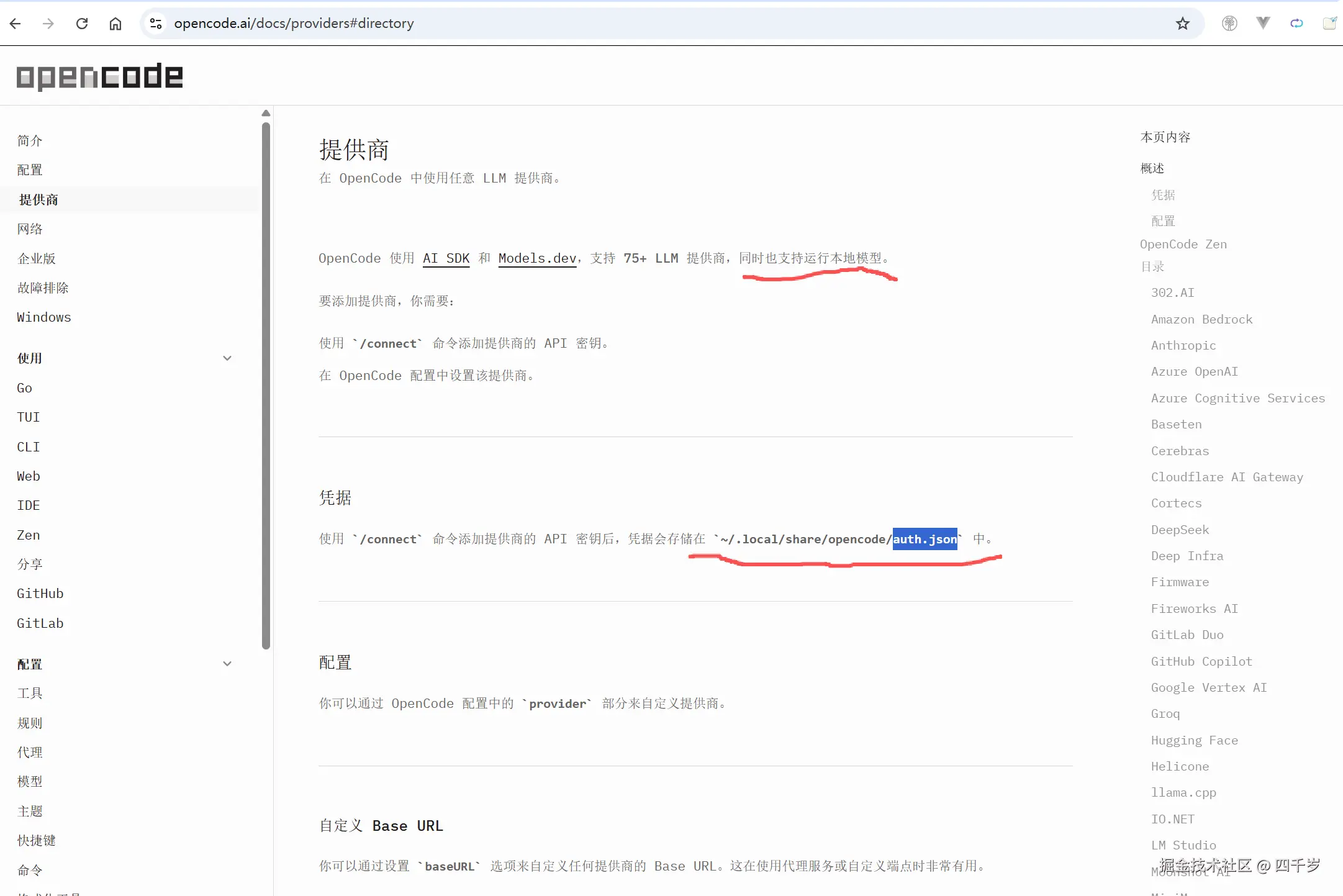Expand the sidebar scrollbar upward arrow
Screen dimensions: 1343x896
click(266, 112)
